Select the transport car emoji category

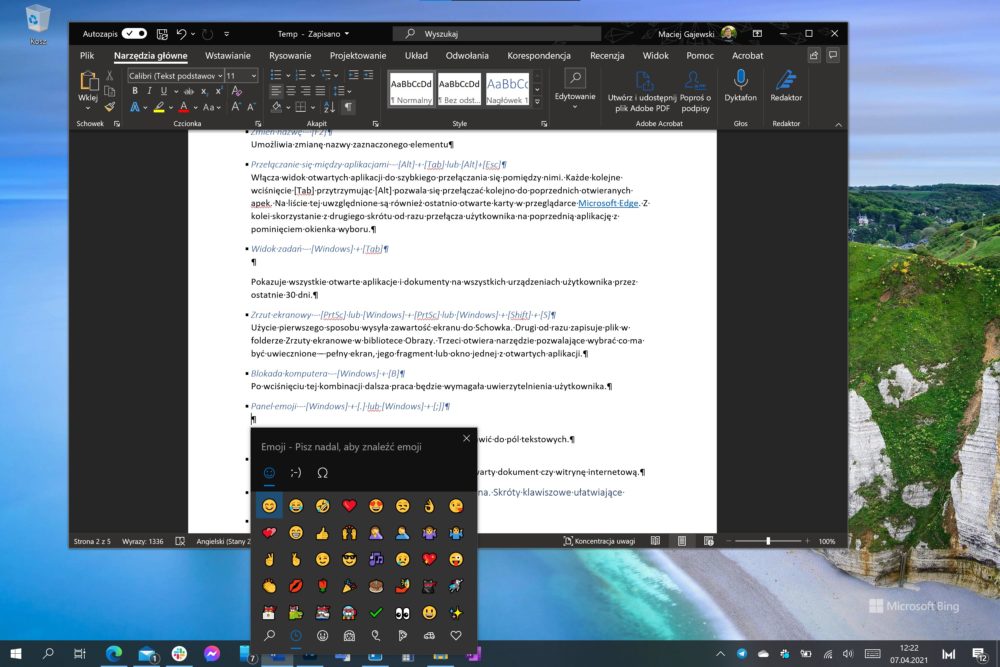[x=429, y=635]
